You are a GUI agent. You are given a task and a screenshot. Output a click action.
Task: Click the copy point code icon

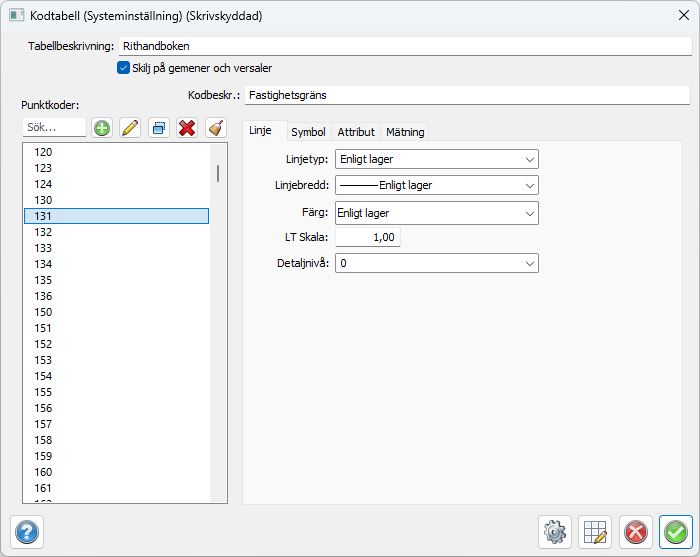coord(158,128)
